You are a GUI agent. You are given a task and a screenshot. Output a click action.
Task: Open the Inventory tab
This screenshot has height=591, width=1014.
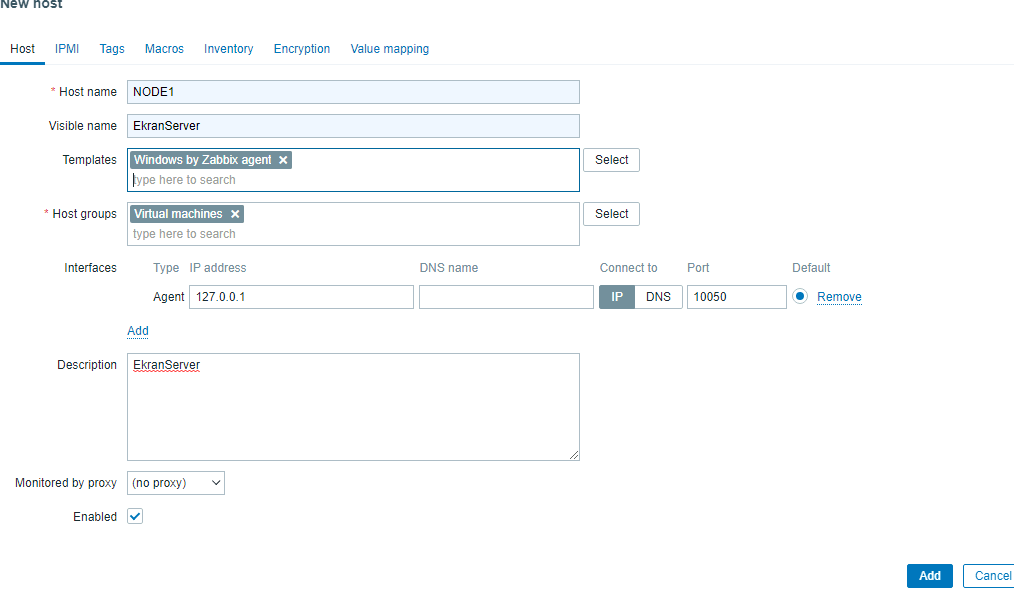(x=228, y=49)
